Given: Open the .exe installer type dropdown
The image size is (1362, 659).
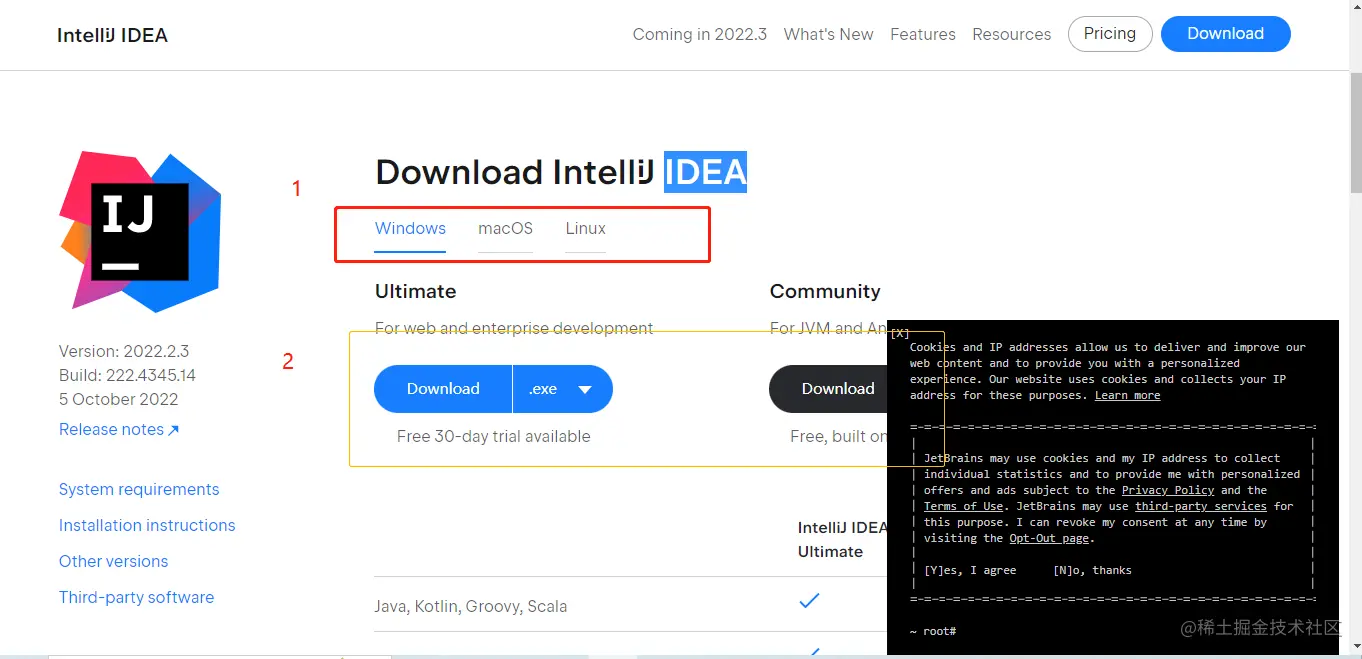Looking at the screenshot, I should tap(563, 389).
